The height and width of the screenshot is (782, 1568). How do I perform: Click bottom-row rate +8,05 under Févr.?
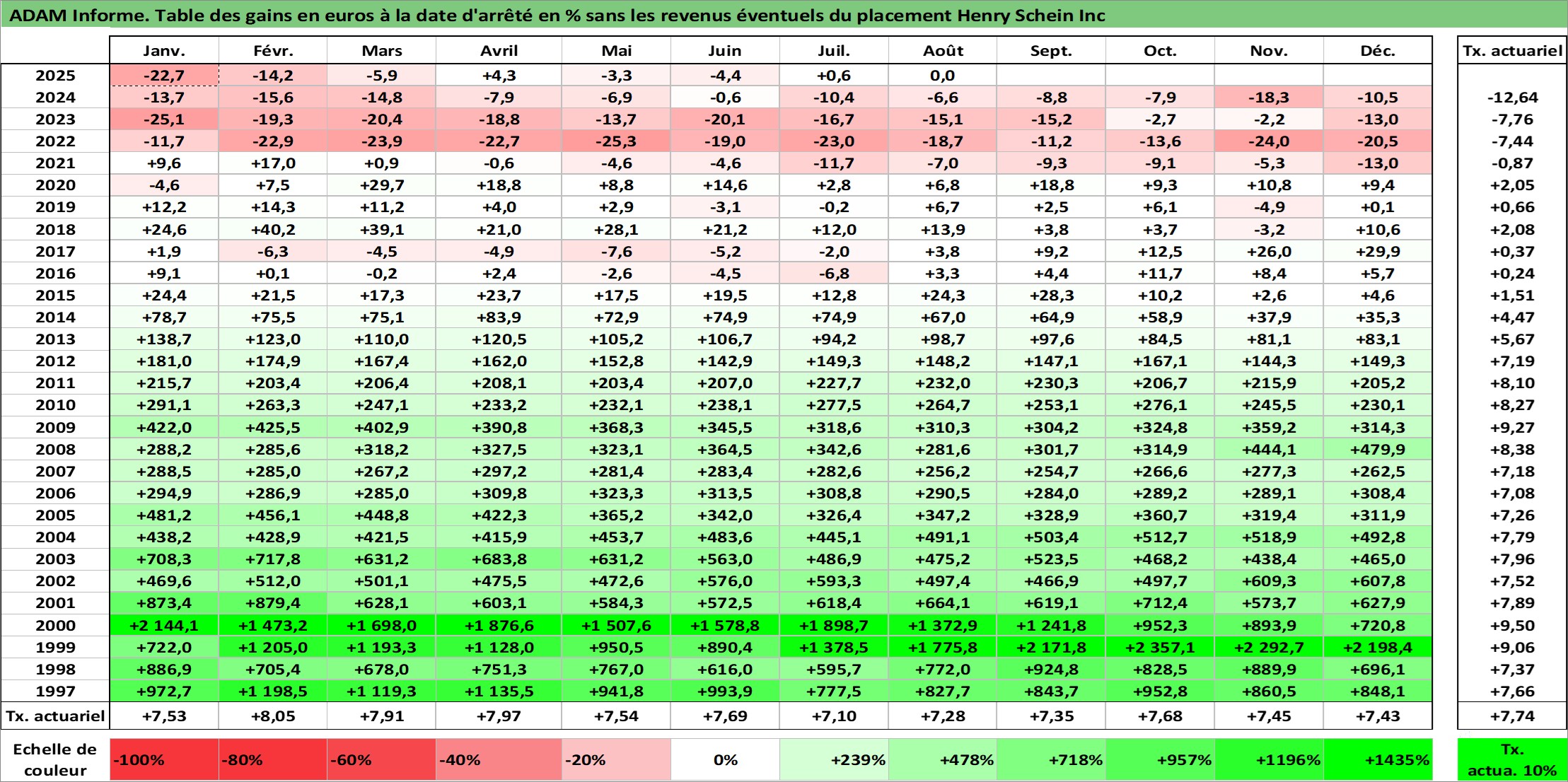(273, 716)
